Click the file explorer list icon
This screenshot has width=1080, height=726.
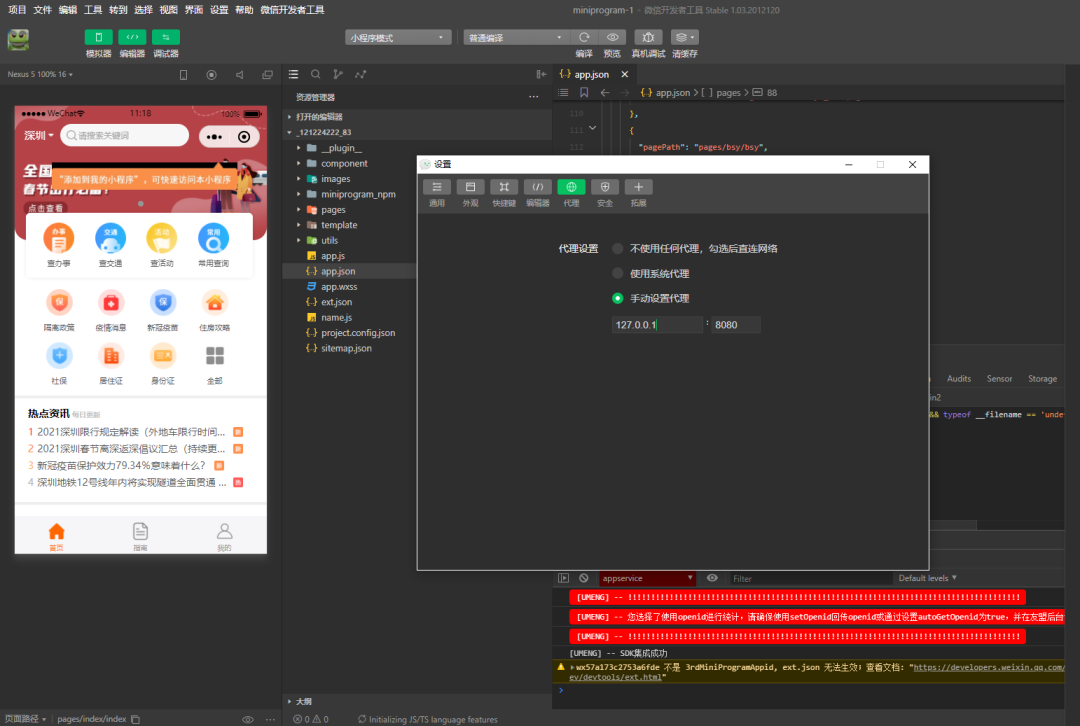tap(293, 74)
